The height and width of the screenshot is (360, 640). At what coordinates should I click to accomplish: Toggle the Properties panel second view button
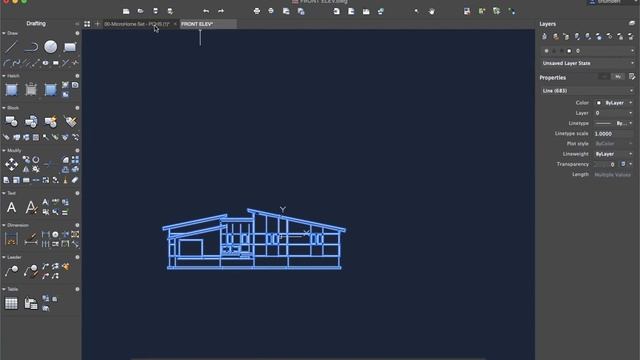coord(618,76)
